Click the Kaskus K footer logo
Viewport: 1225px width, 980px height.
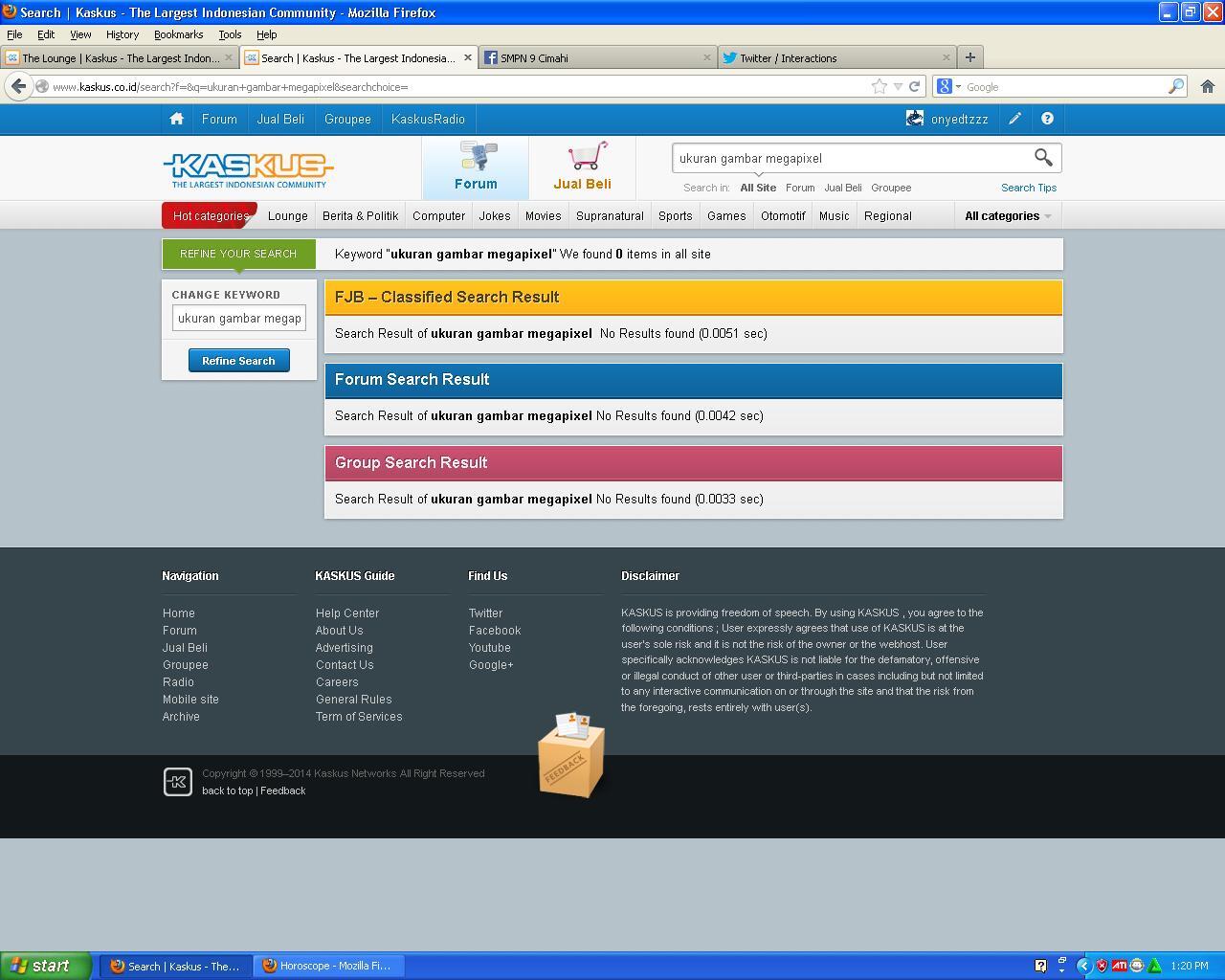point(178,782)
